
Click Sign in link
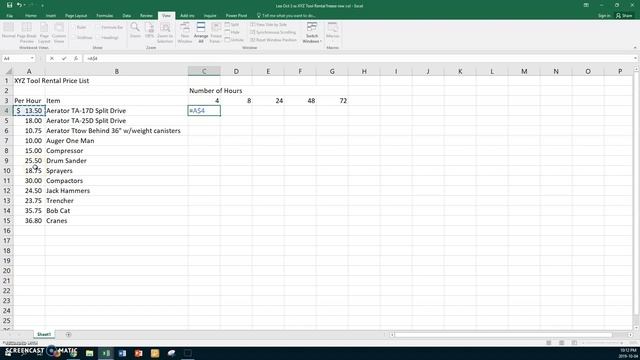604,16
